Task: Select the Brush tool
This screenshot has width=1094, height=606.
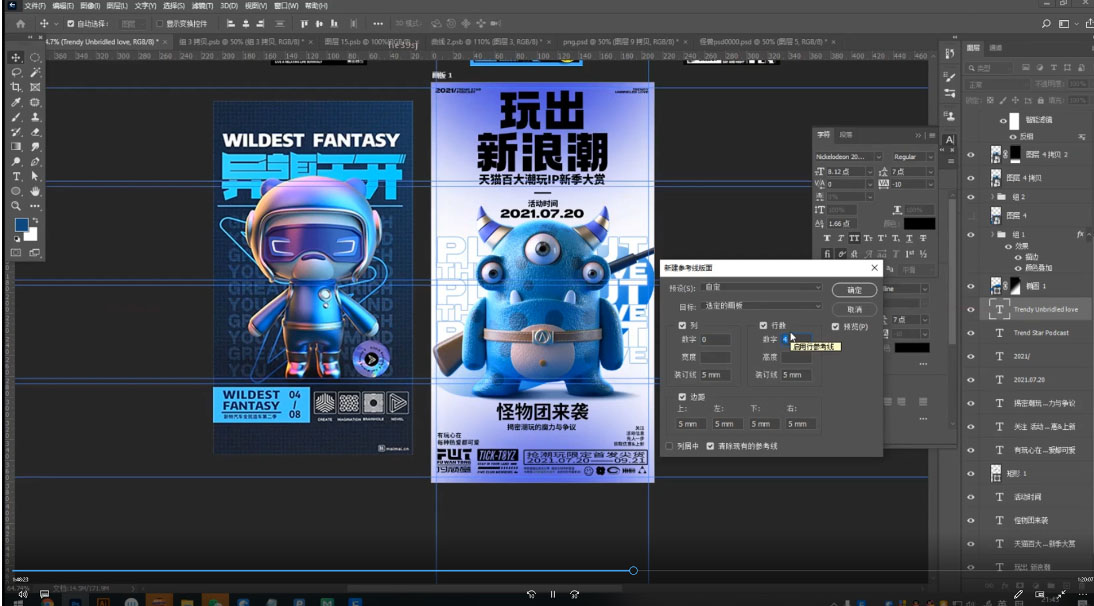Action: pyautogui.click(x=15, y=117)
